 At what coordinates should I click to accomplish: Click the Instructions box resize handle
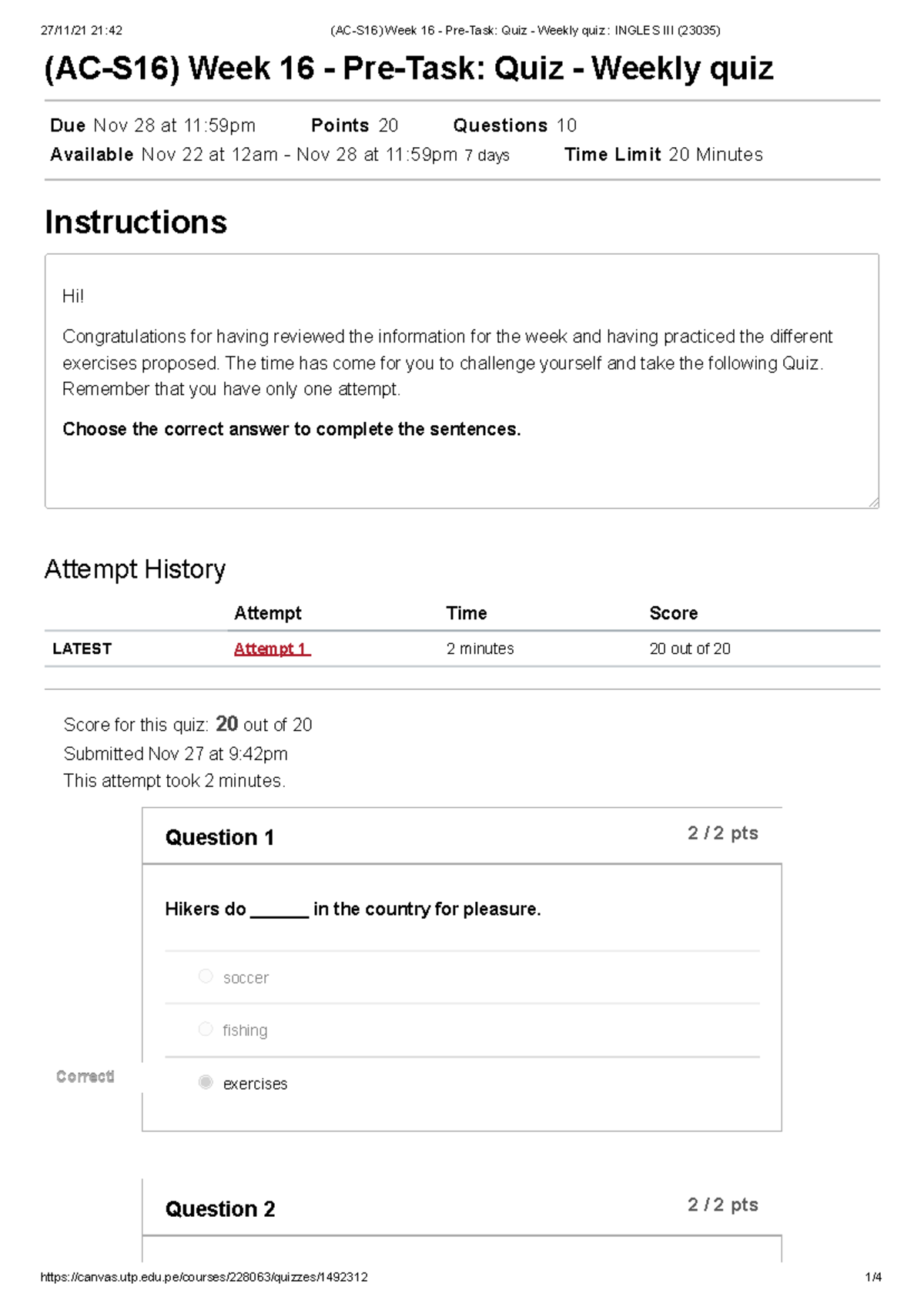coord(873,503)
